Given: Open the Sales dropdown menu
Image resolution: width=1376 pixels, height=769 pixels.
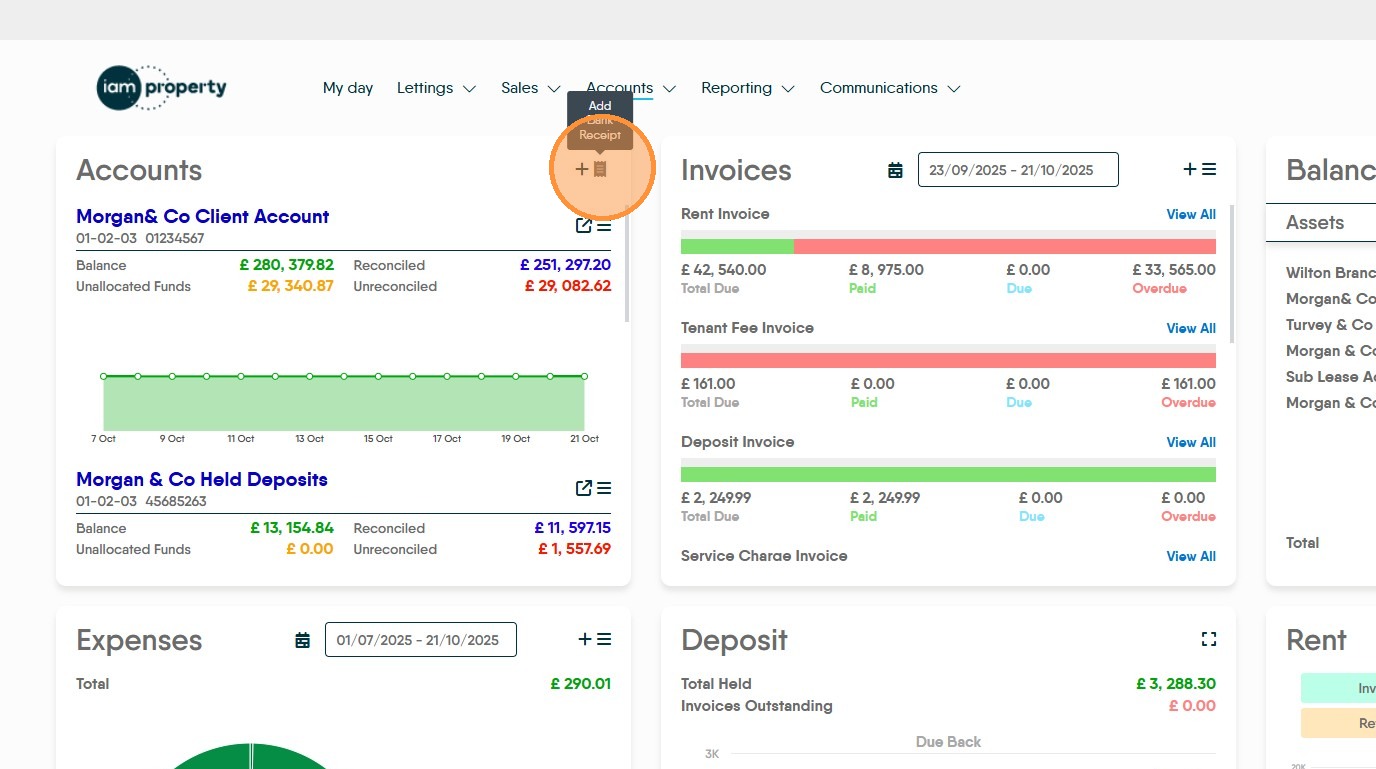Looking at the screenshot, I should coord(531,88).
